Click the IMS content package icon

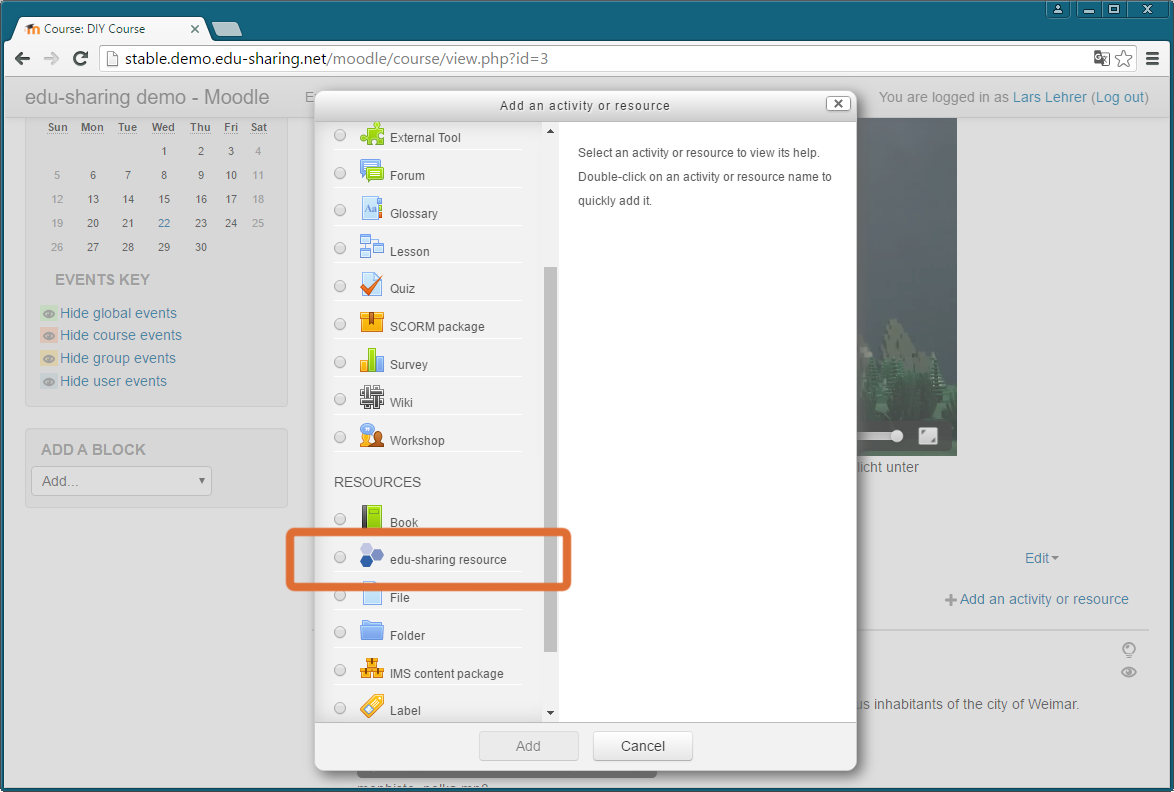371,668
